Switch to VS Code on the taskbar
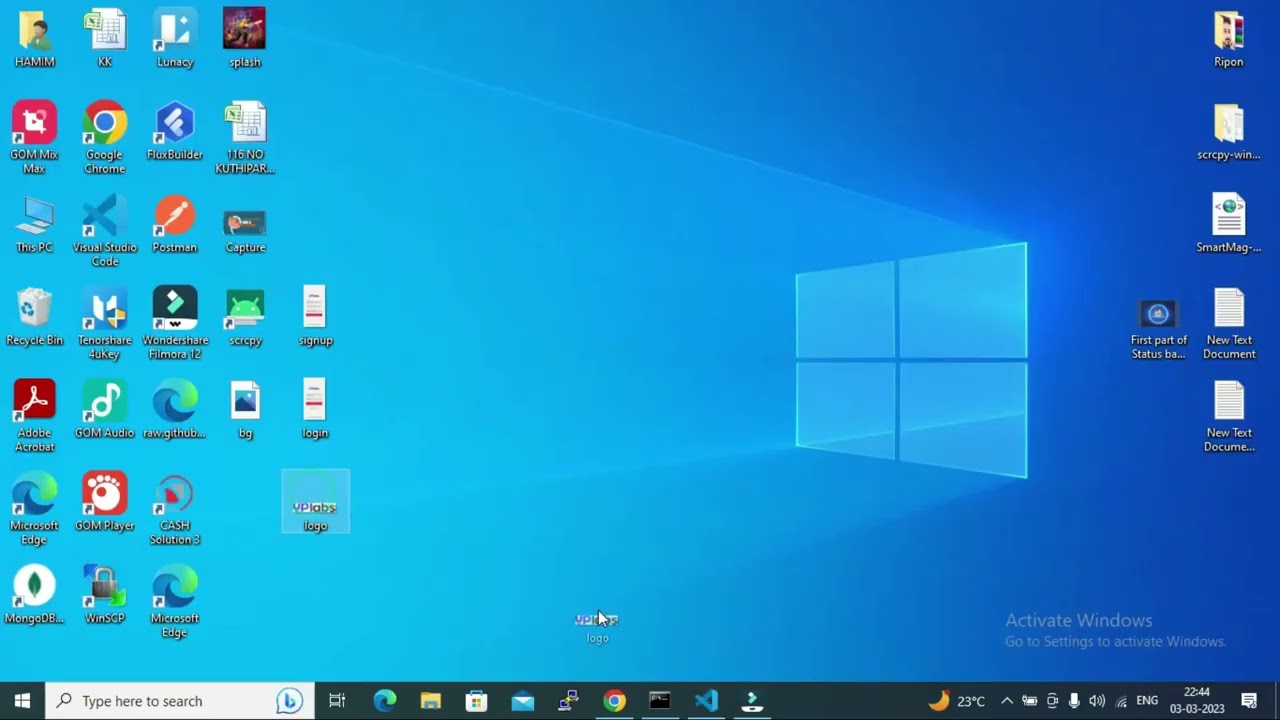 (706, 701)
